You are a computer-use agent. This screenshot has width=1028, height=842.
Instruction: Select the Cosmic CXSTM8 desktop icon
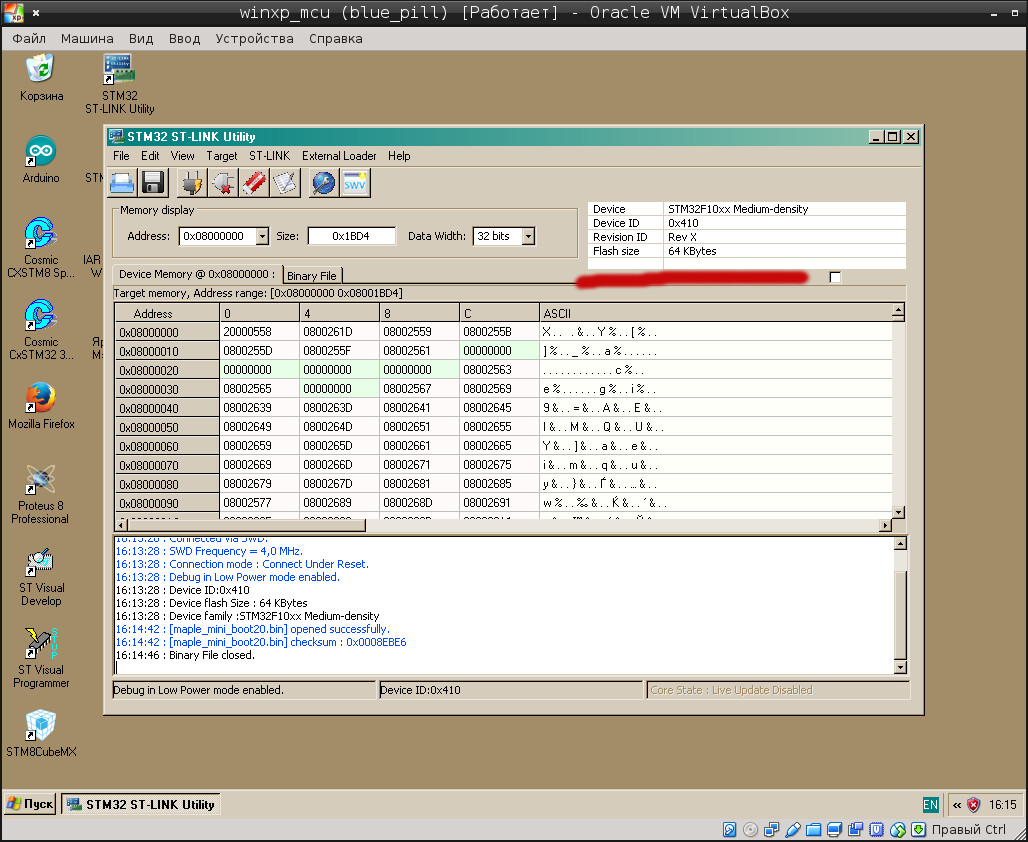tap(41, 248)
